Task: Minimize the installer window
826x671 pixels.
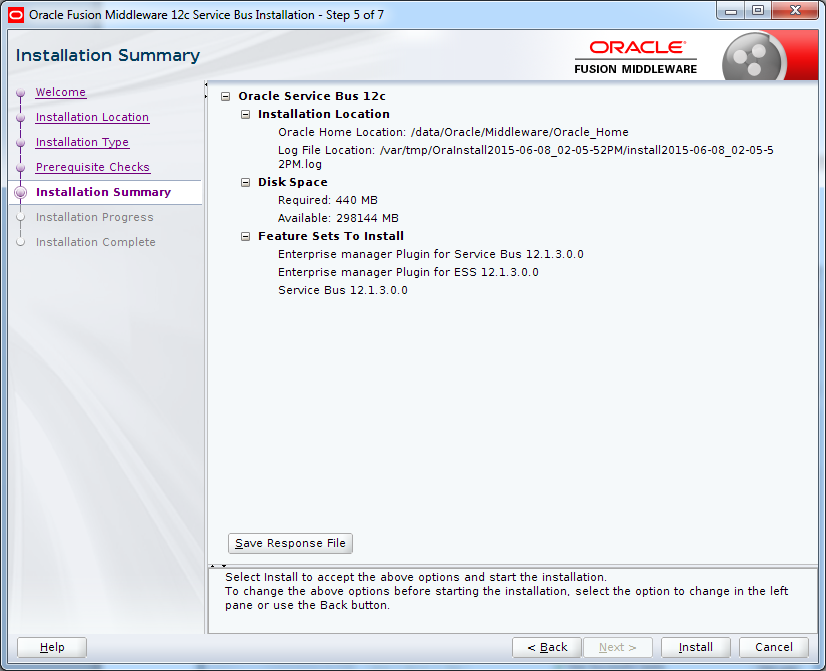Action: (x=731, y=11)
